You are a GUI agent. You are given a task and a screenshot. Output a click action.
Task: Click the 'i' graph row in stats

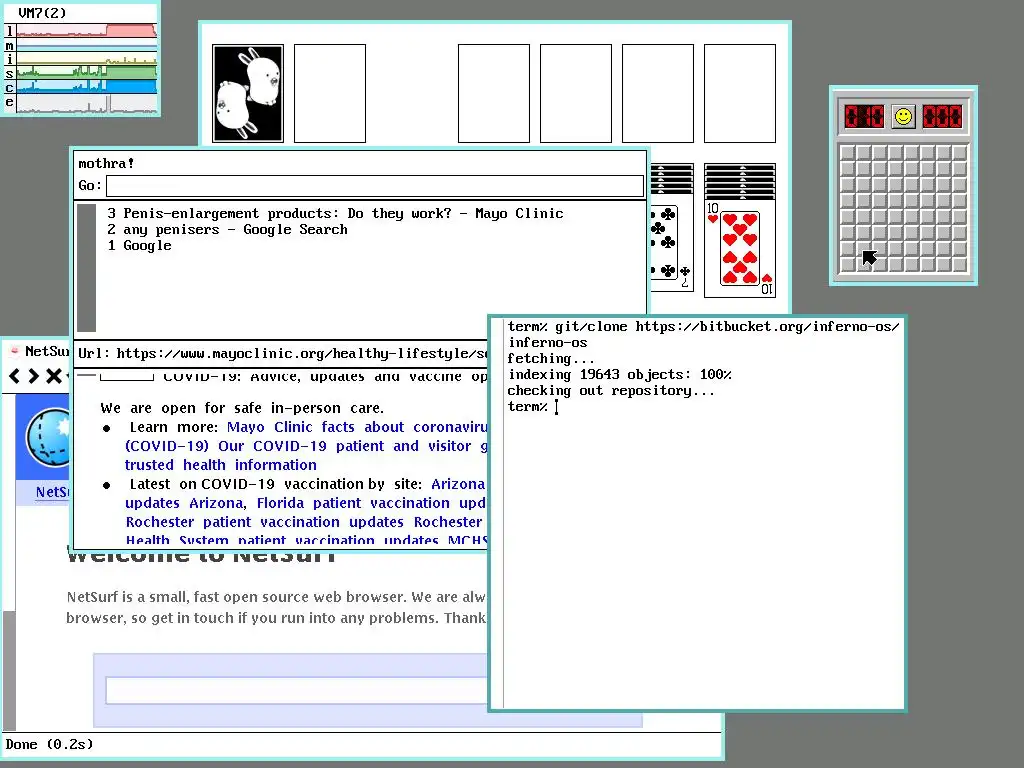[x=86, y=59]
